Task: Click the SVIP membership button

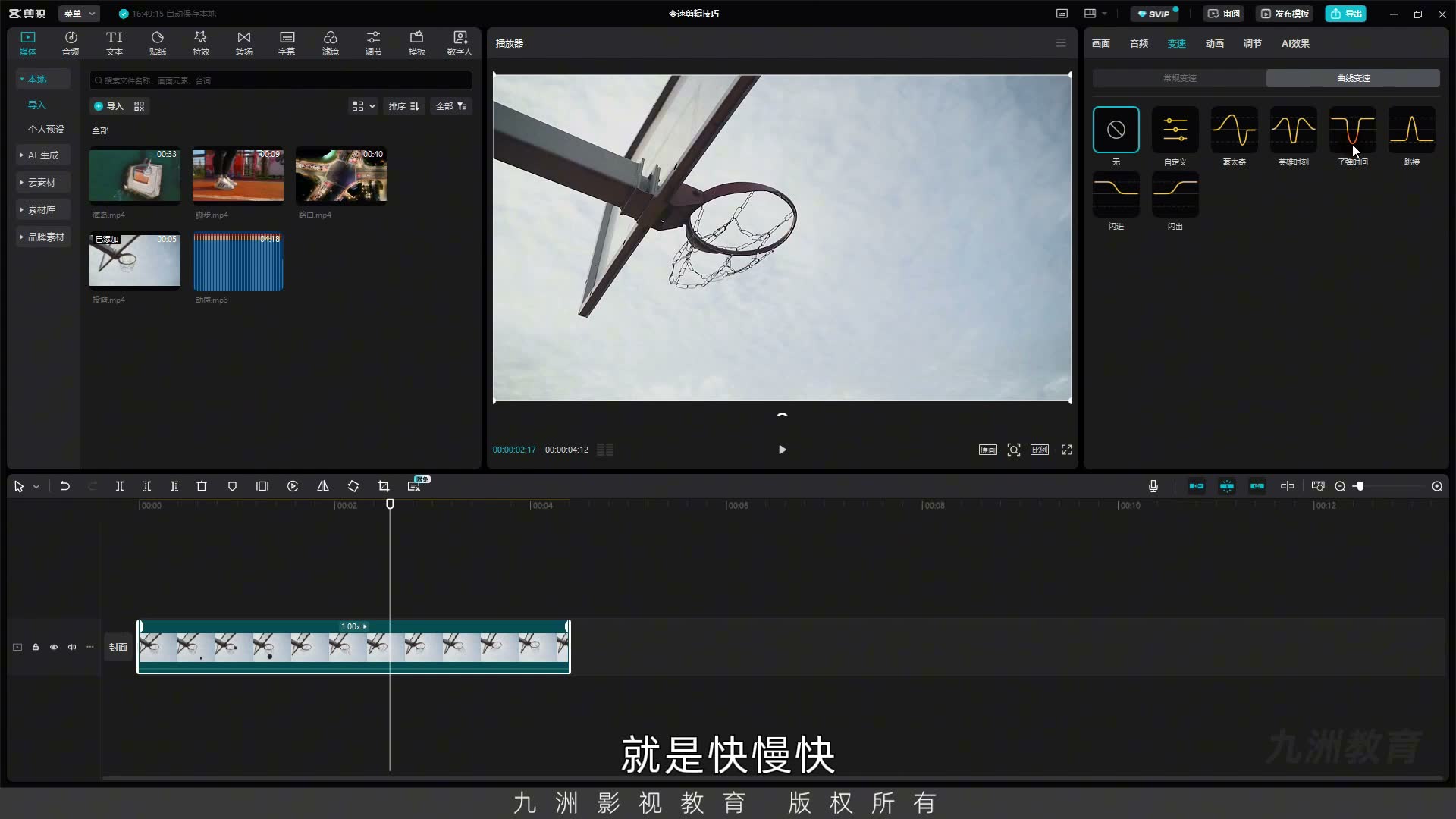Action: [1154, 14]
